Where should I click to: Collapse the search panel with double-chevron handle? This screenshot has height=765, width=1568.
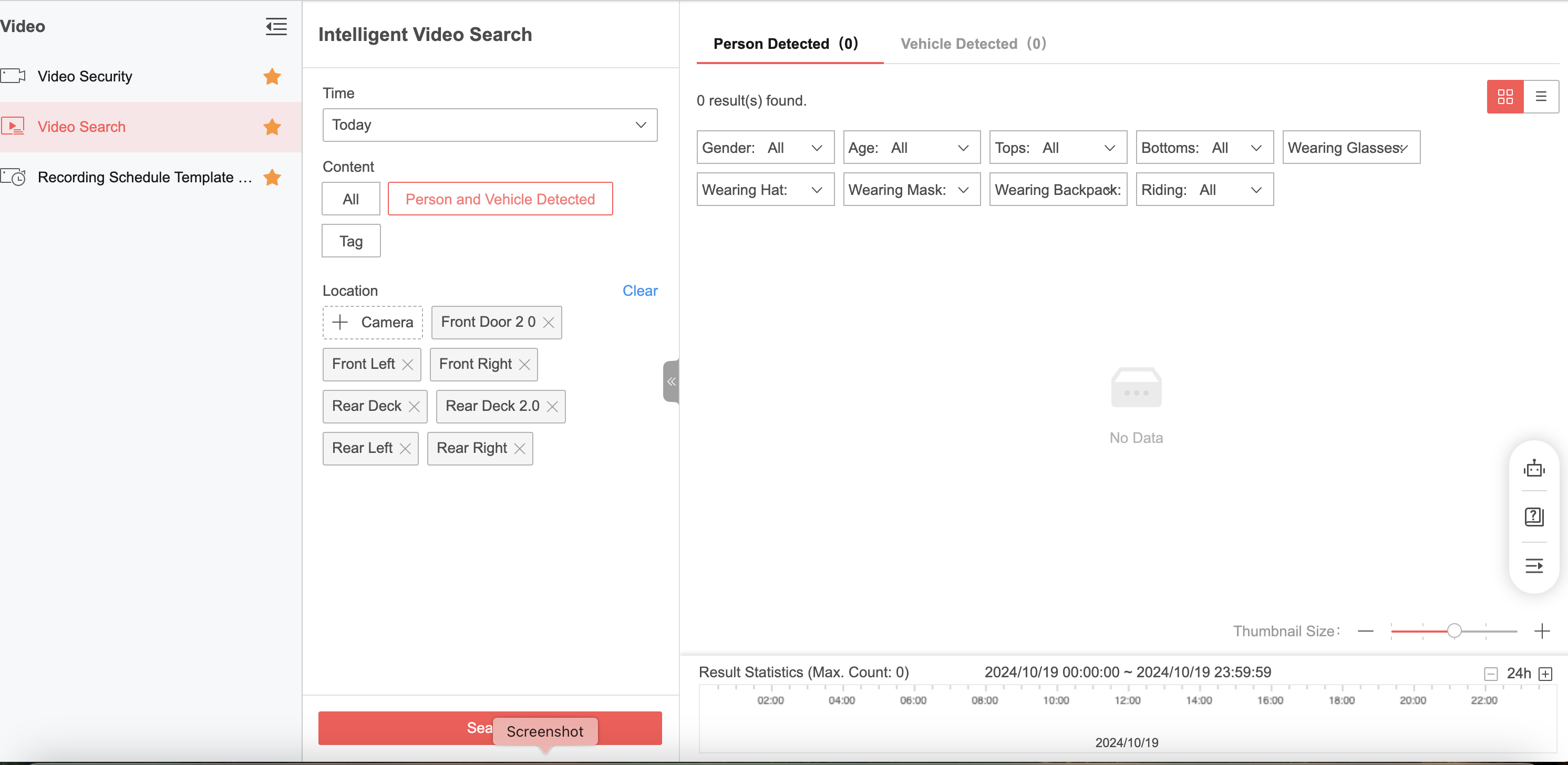coord(671,381)
